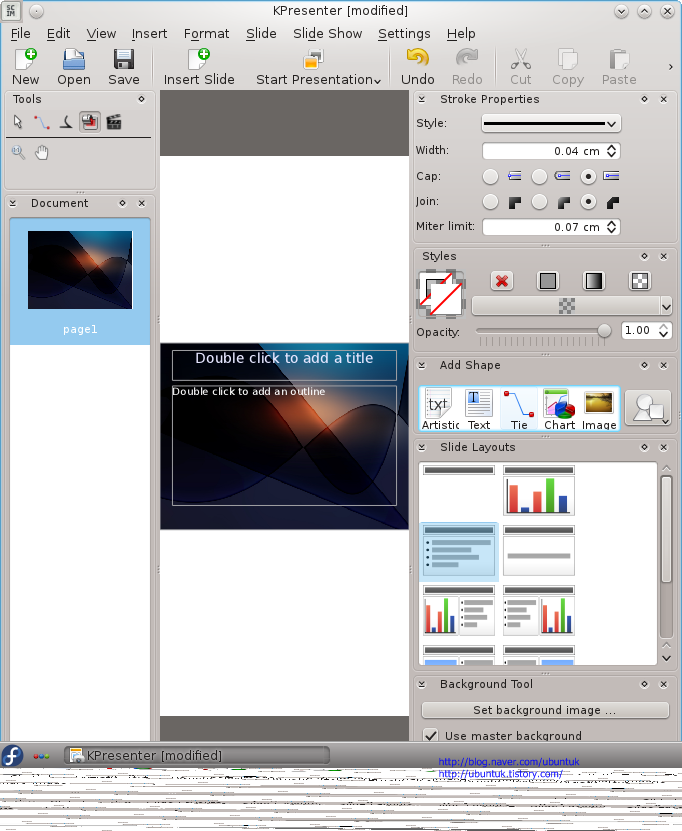Add a Text shape

coord(479,409)
